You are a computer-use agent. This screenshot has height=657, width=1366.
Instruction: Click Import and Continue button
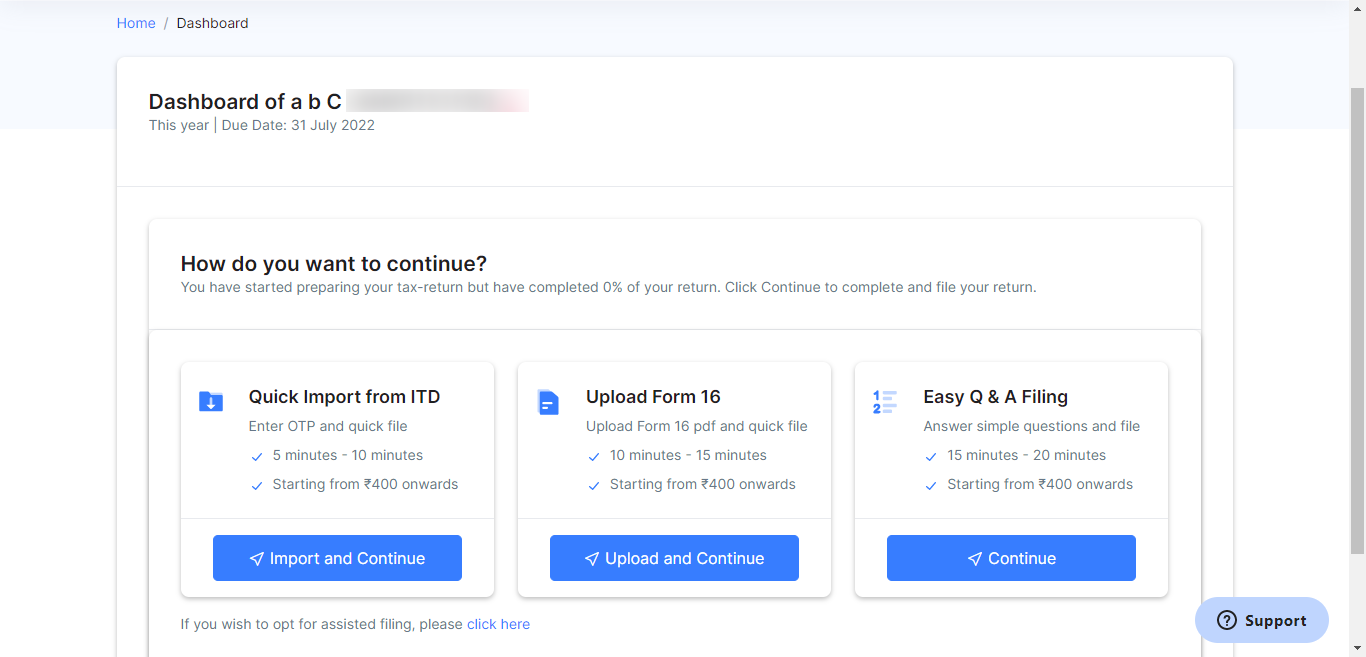[x=337, y=558]
